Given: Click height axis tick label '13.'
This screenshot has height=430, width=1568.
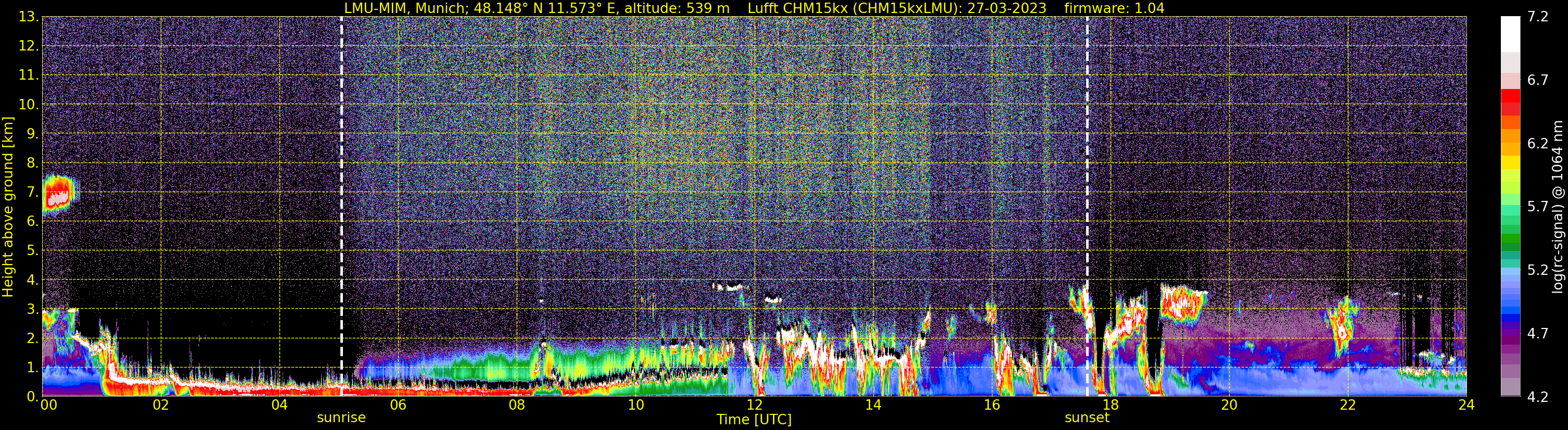Looking at the screenshot, I should click(29, 17).
